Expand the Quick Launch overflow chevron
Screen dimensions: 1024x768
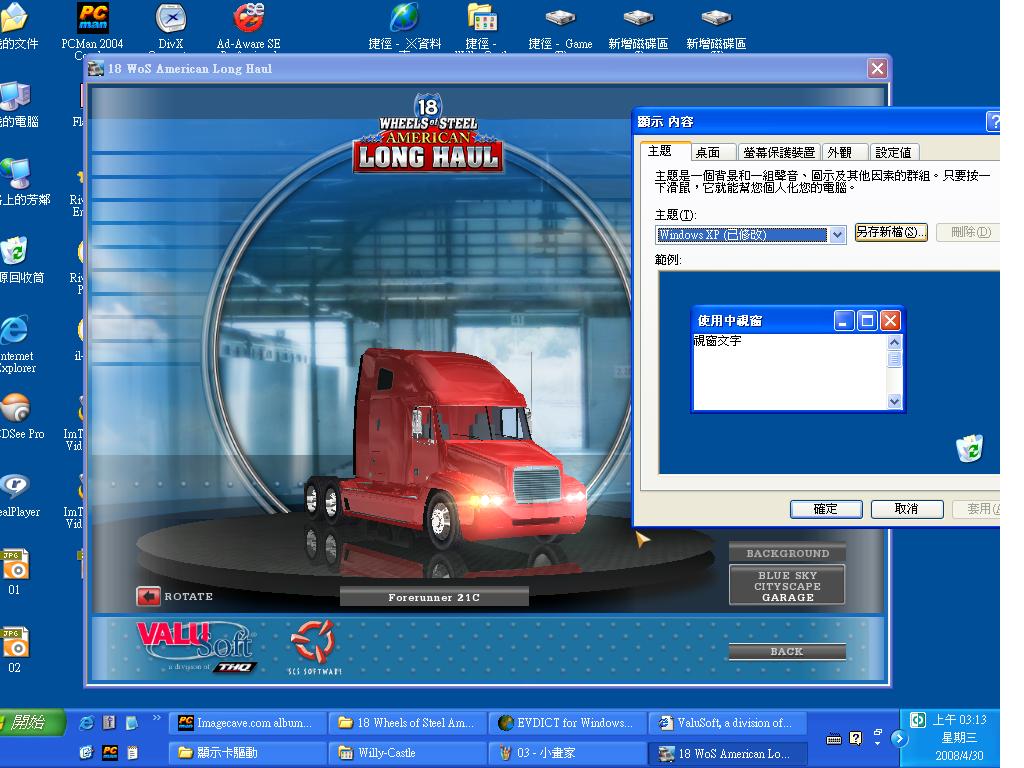157,718
